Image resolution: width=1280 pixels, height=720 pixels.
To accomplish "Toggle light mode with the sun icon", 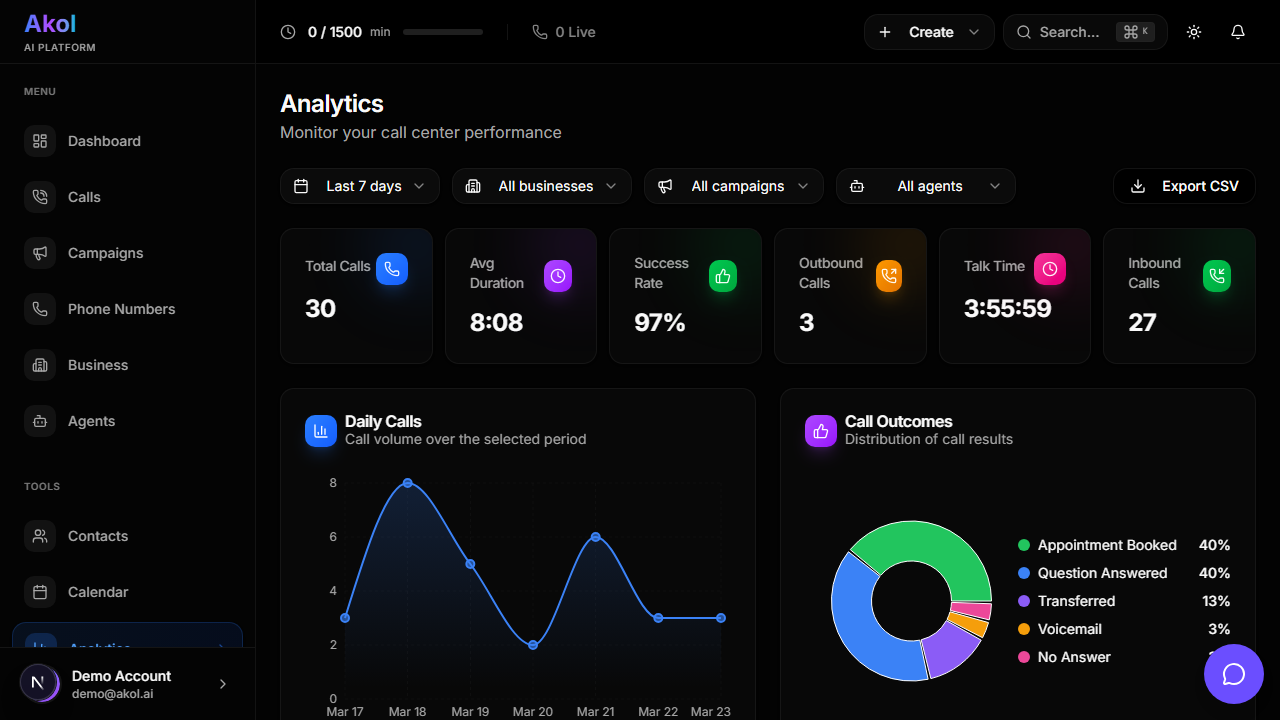I will [x=1194, y=32].
